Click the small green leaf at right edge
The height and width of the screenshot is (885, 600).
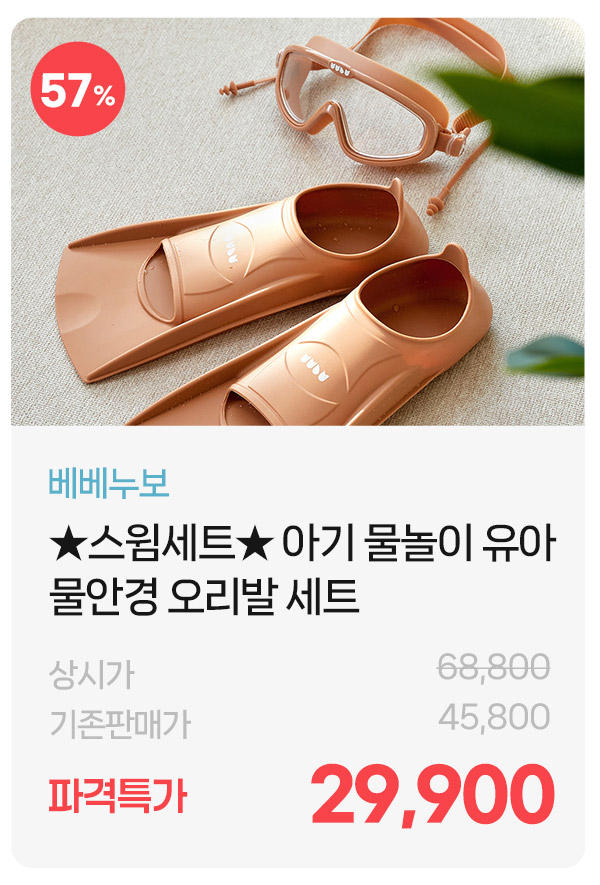coord(545,356)
